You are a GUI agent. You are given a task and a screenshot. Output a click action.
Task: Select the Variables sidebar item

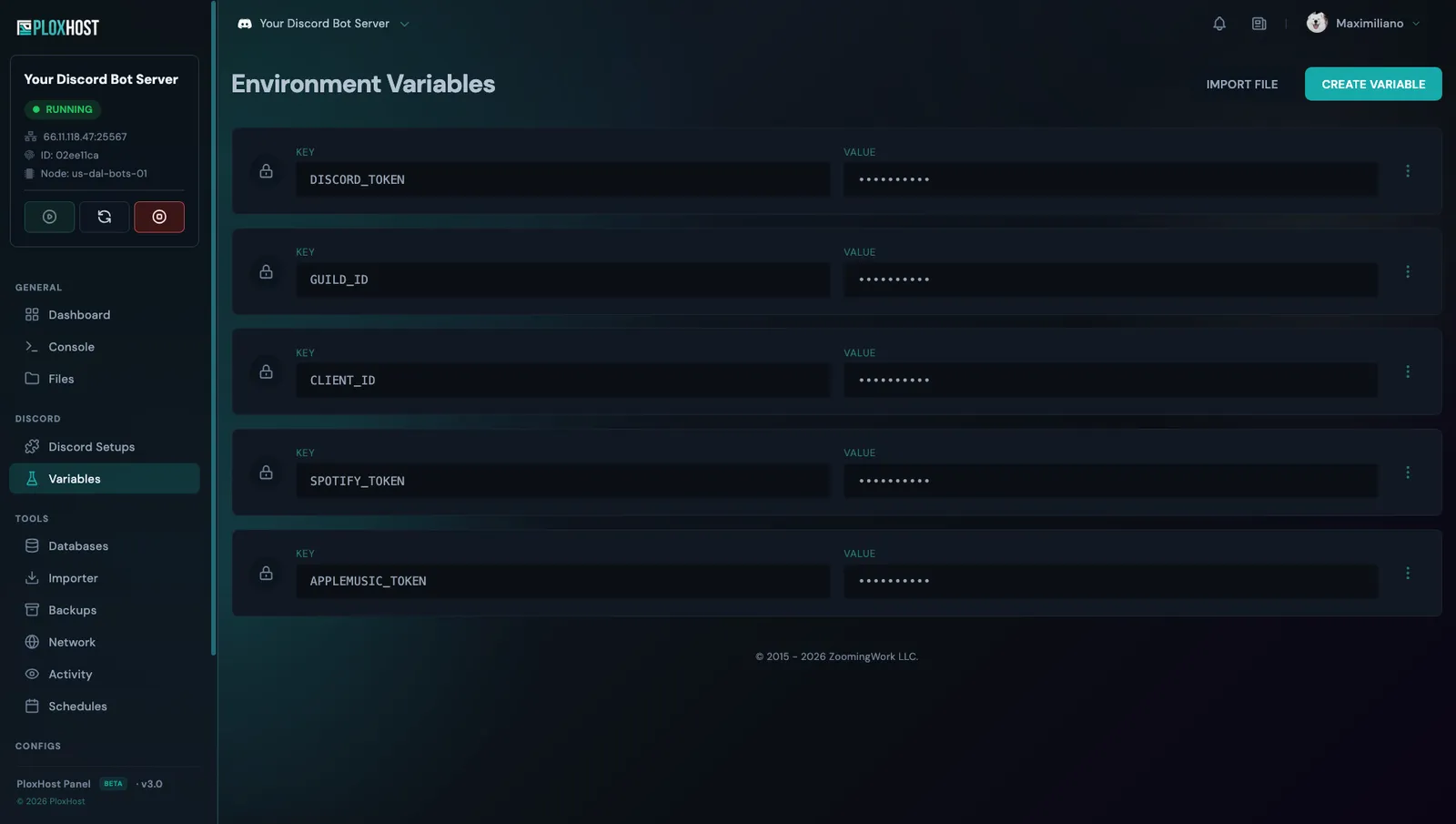pos(105,479)
